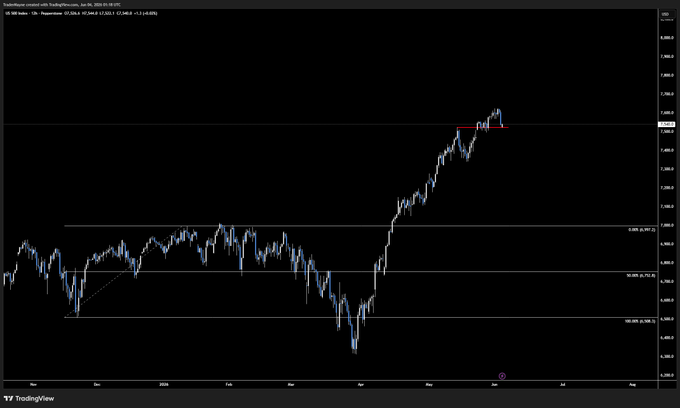Click the 'created with TradingView.com' header text
This screenshot has height=408, width=680.
(52, 5)
